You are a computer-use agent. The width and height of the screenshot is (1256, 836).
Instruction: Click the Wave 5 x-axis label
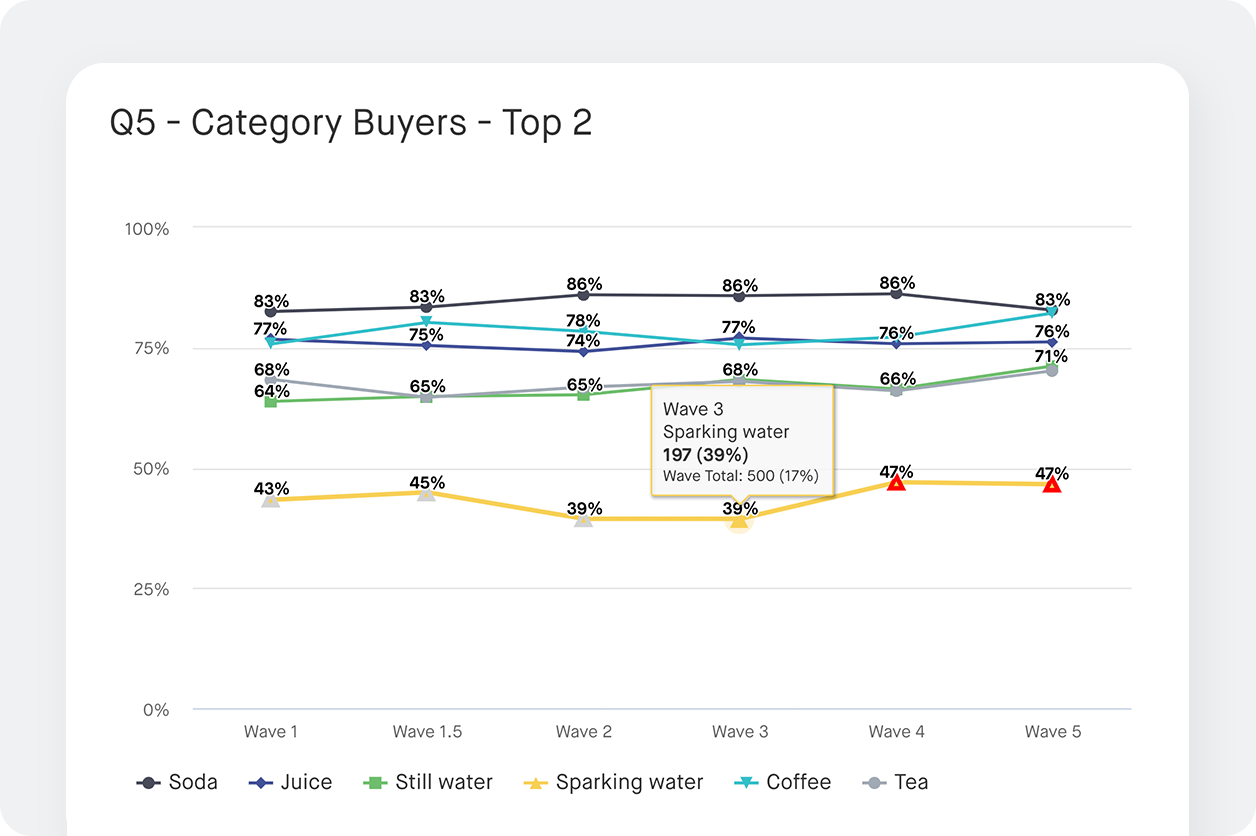click(x=1052, y=732)
